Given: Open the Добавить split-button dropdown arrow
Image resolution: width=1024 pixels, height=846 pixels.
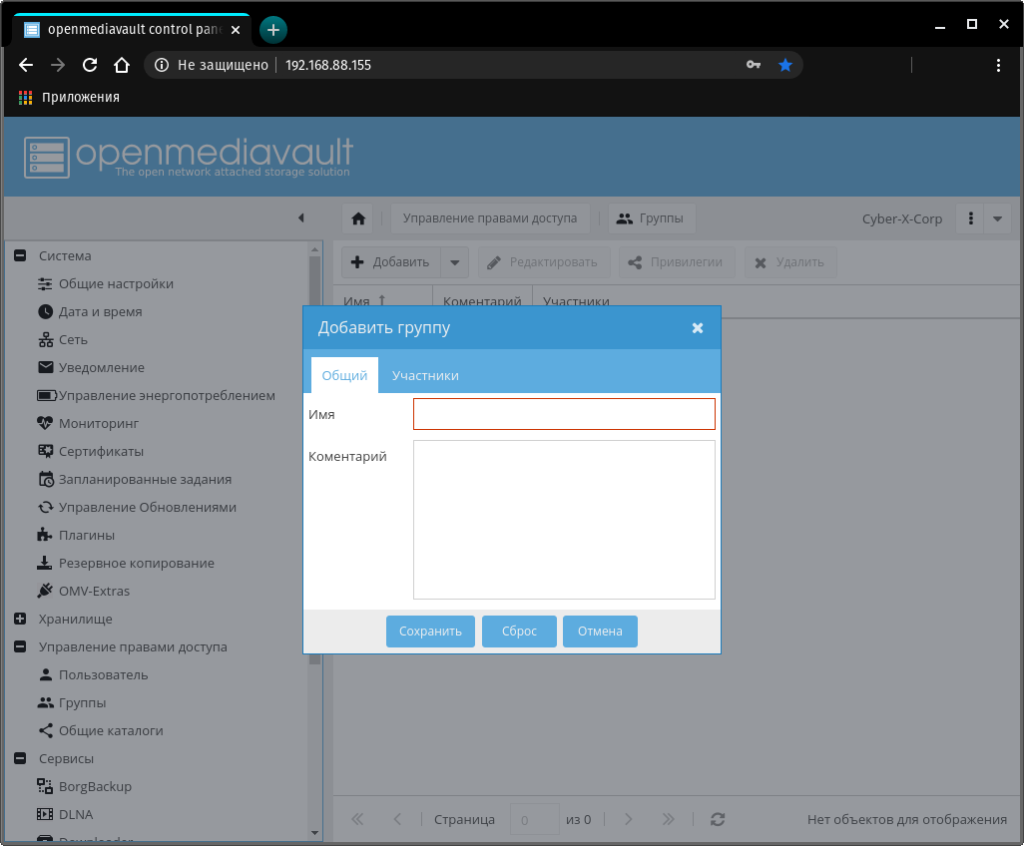Looking at the screenshot, I should click(x=454, y=263).
